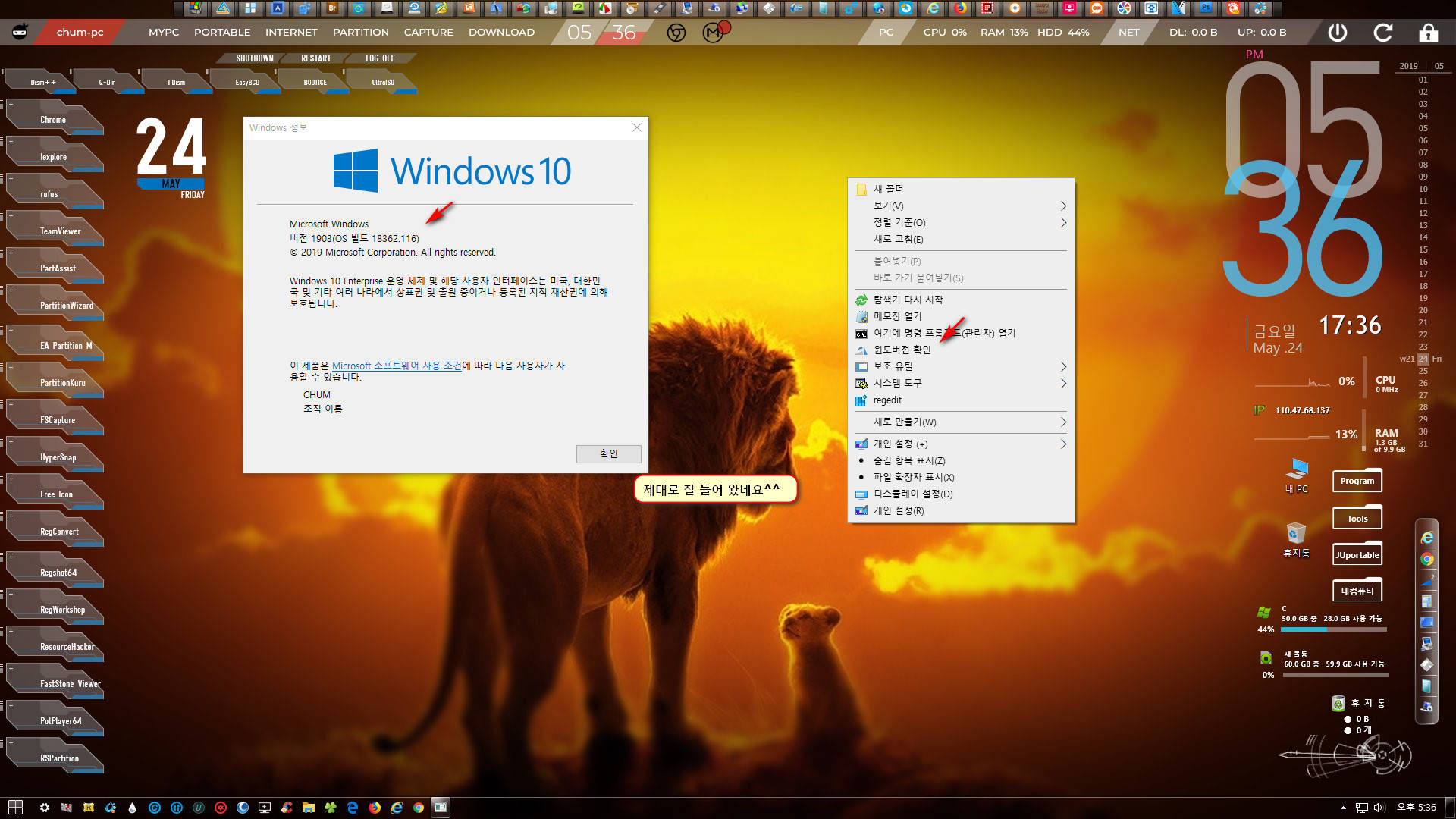Open the UltraISO launcher tab
1456x819 pixels.
tap(383, 82)
